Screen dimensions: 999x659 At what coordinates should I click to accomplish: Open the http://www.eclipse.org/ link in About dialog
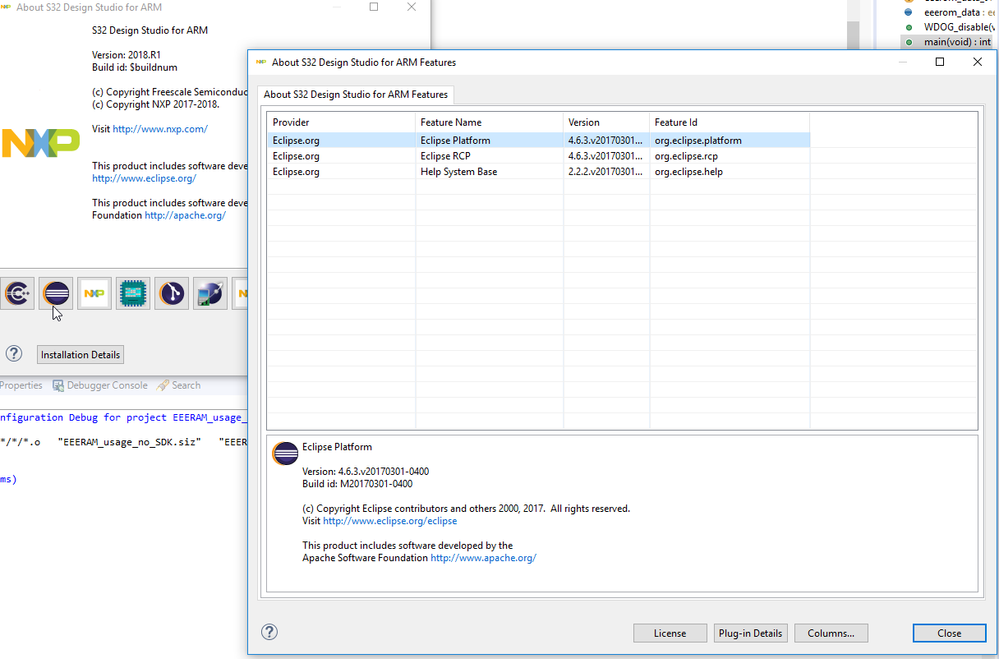pyautogui.click(x=144, y=178)
